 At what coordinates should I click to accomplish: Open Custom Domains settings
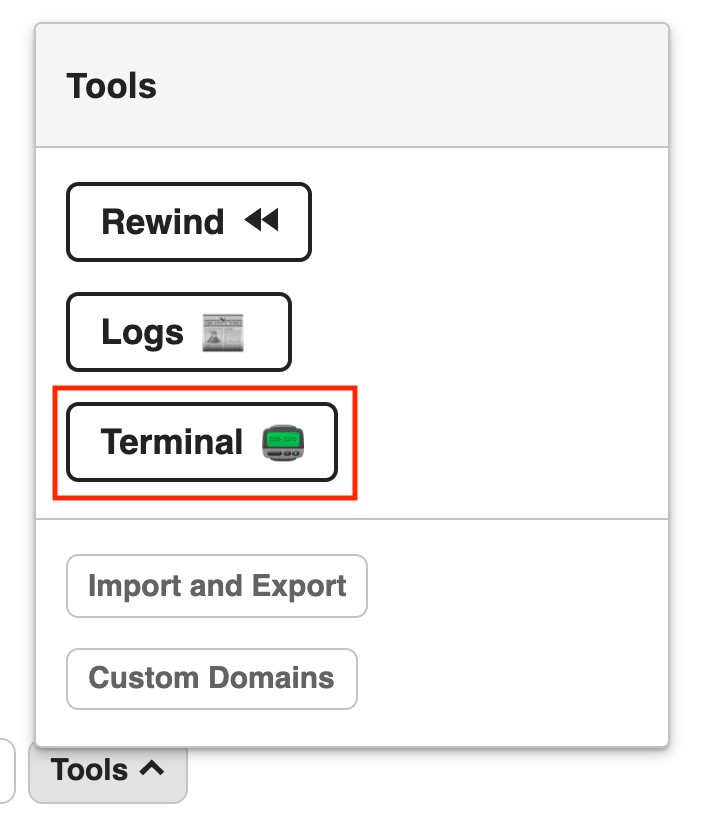coord(211,678)
